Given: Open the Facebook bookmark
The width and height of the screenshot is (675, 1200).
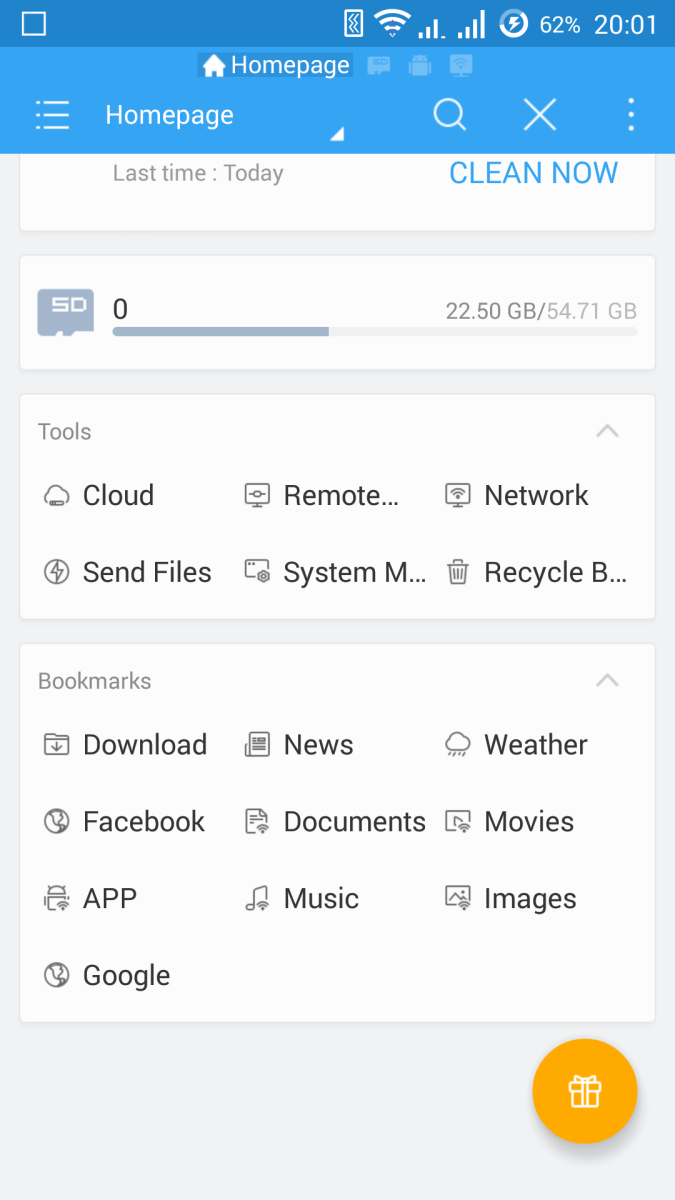Looking at the screenshot, I should 124,821.
